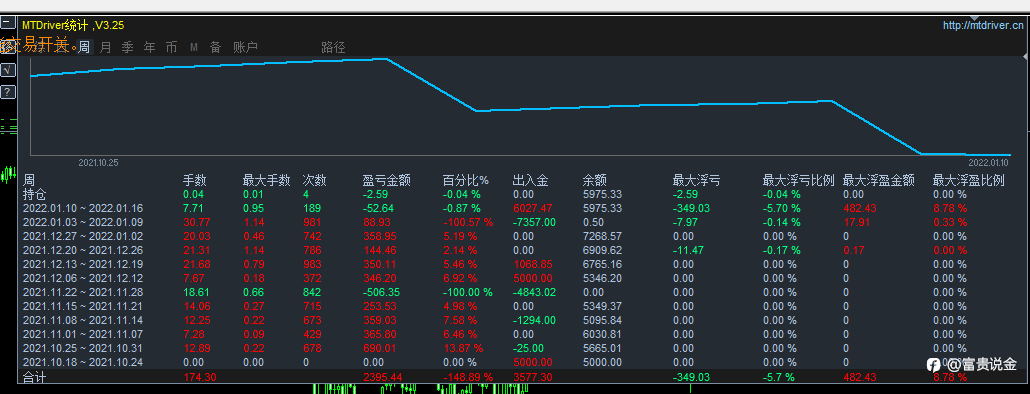Viewport: 1030px width, 394px height.
Task: Switch to the 年 (year) statistics tab
Action: click(x=150, y=47)
